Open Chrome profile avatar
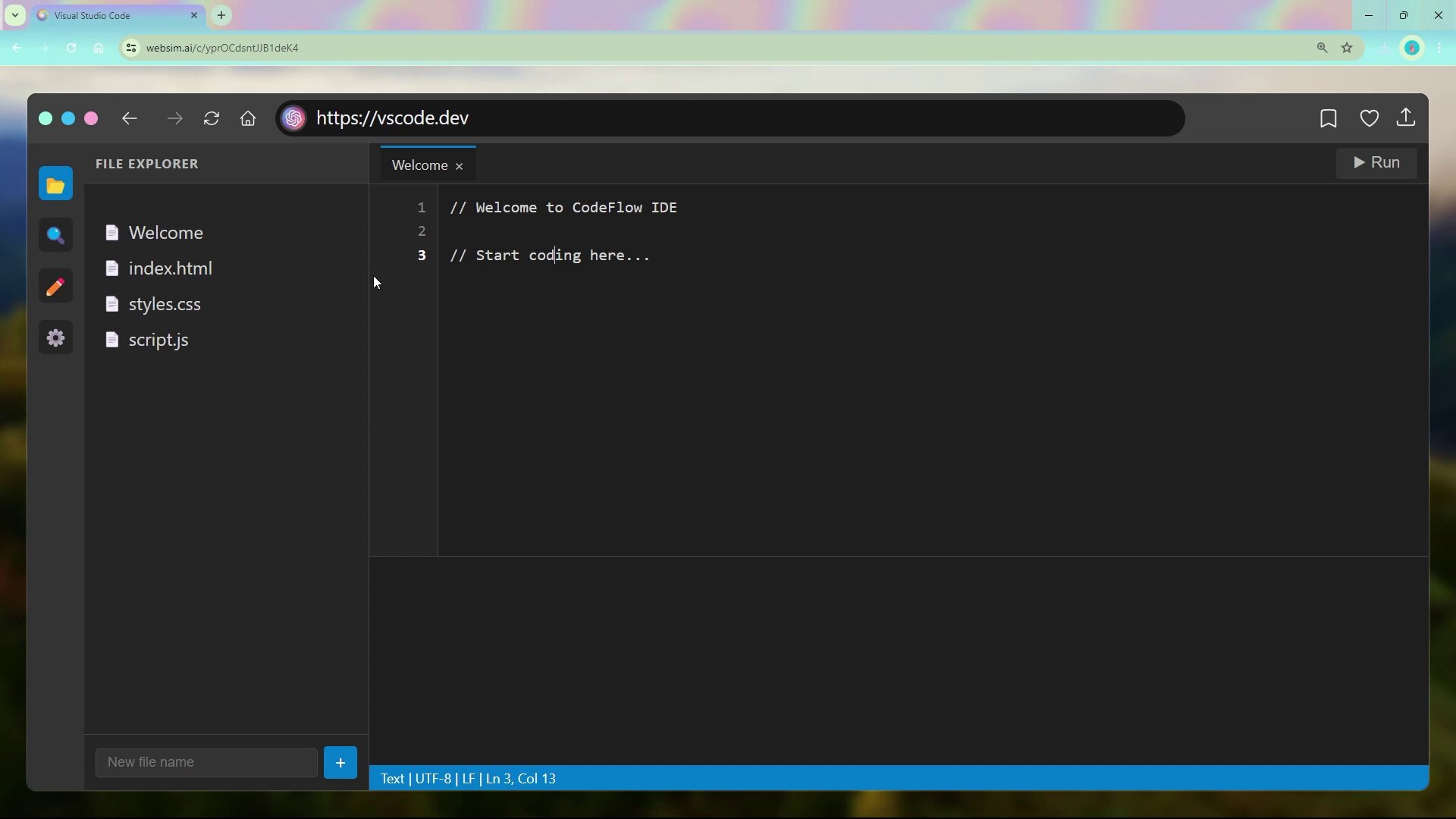The width and height of the screenshot is (1456, 819). pyautogui.click(x=1412, y=48)
